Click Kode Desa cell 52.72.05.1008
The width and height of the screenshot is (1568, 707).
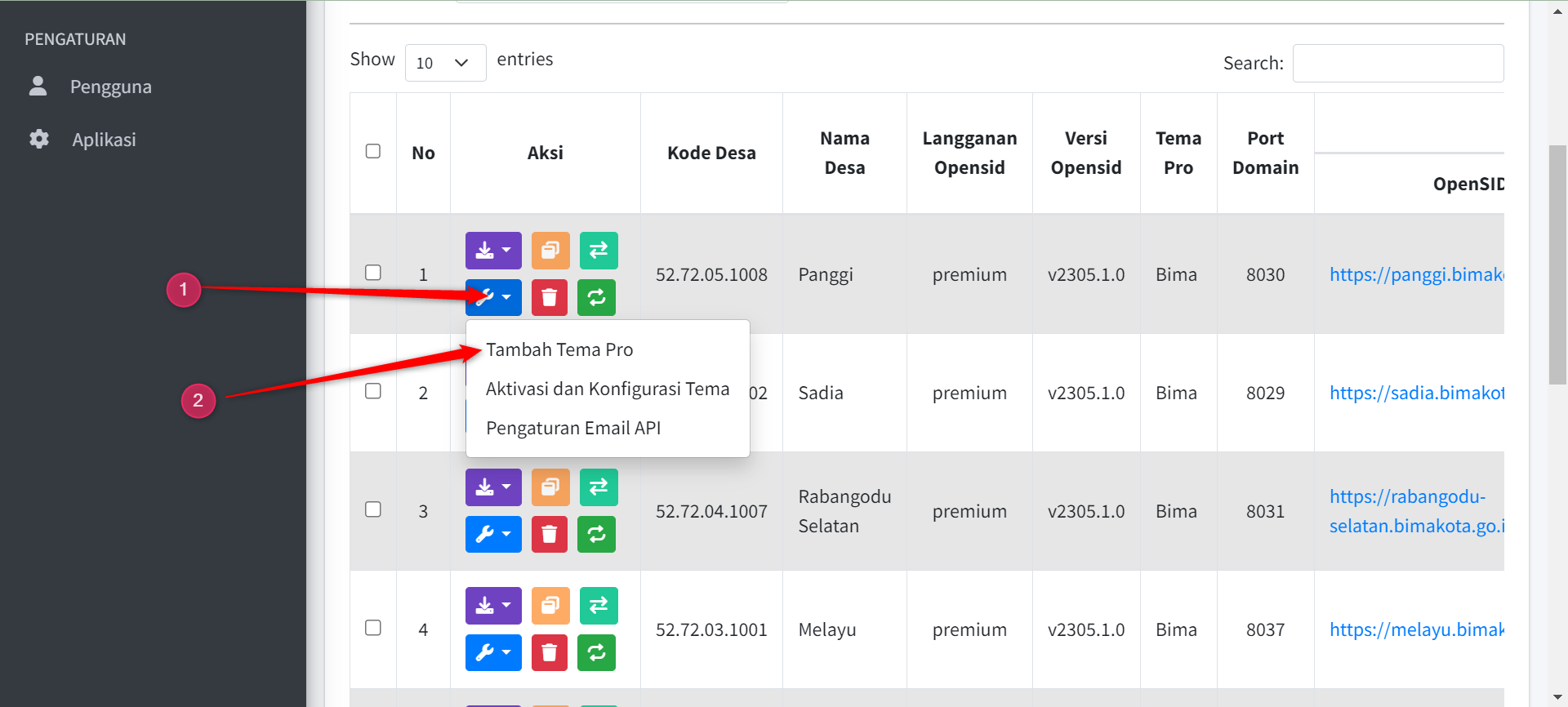coord(711,274)
